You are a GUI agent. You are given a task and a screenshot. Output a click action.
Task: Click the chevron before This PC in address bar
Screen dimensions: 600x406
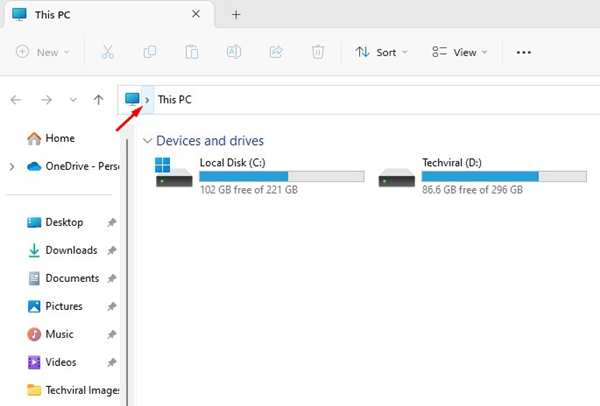click(x=147, y=100)
